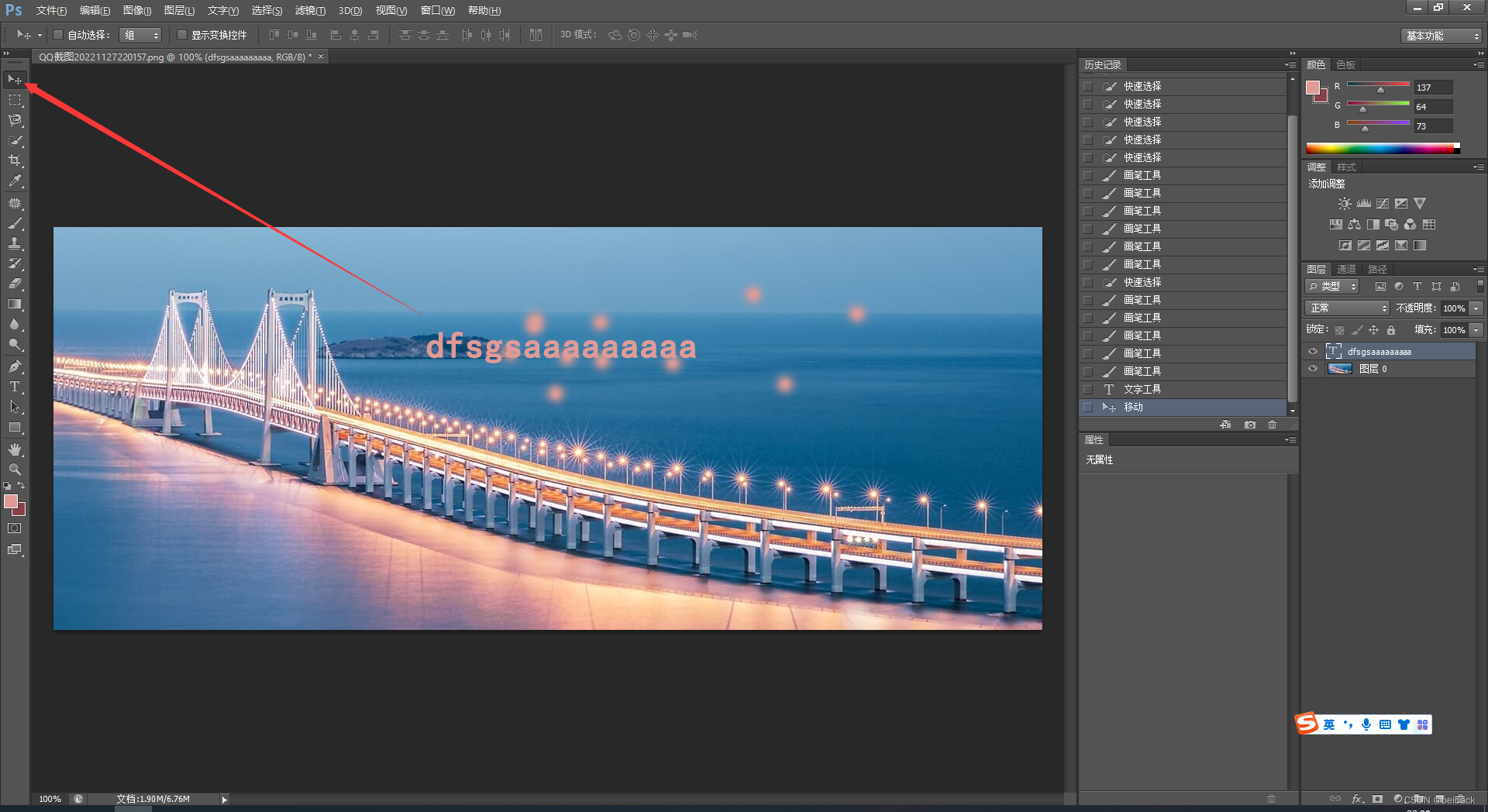
Task: Select the 文字工具 history state
Action: pos(1183,389)
